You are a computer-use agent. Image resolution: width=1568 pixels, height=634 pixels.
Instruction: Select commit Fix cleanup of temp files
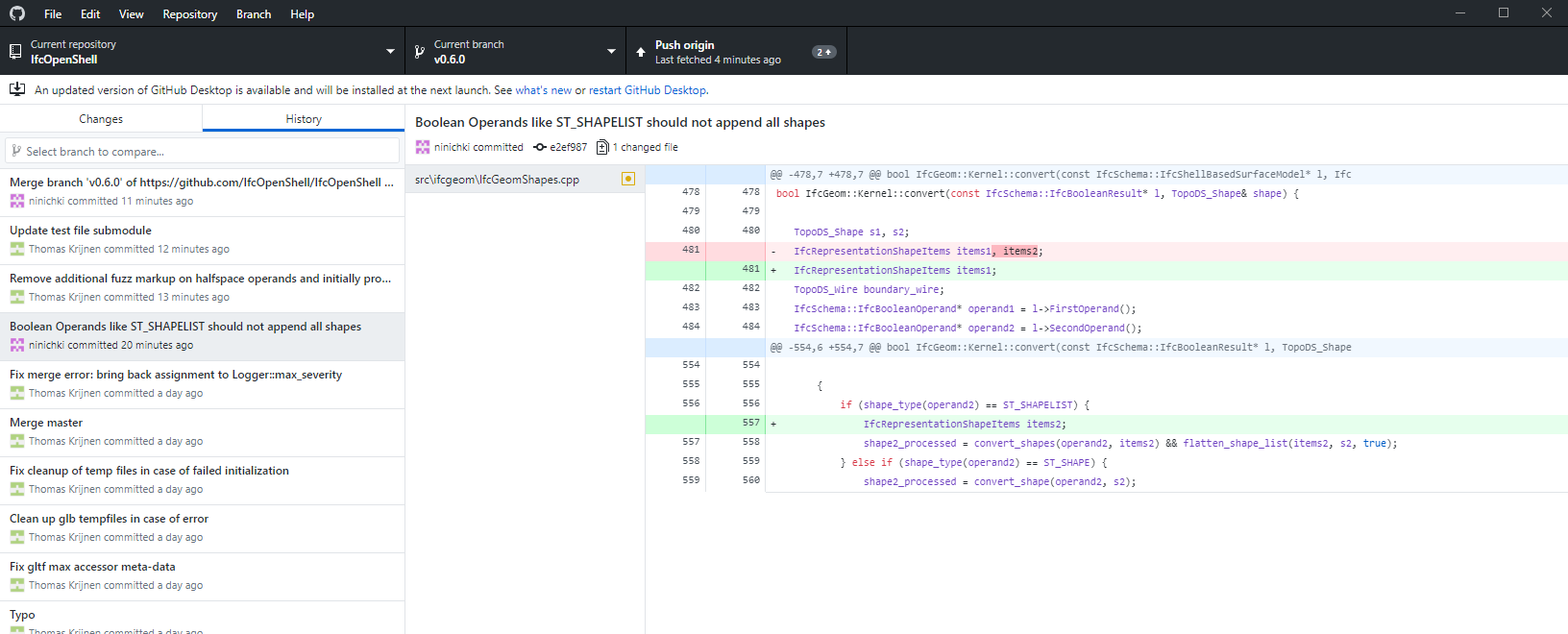pos(202,480)
